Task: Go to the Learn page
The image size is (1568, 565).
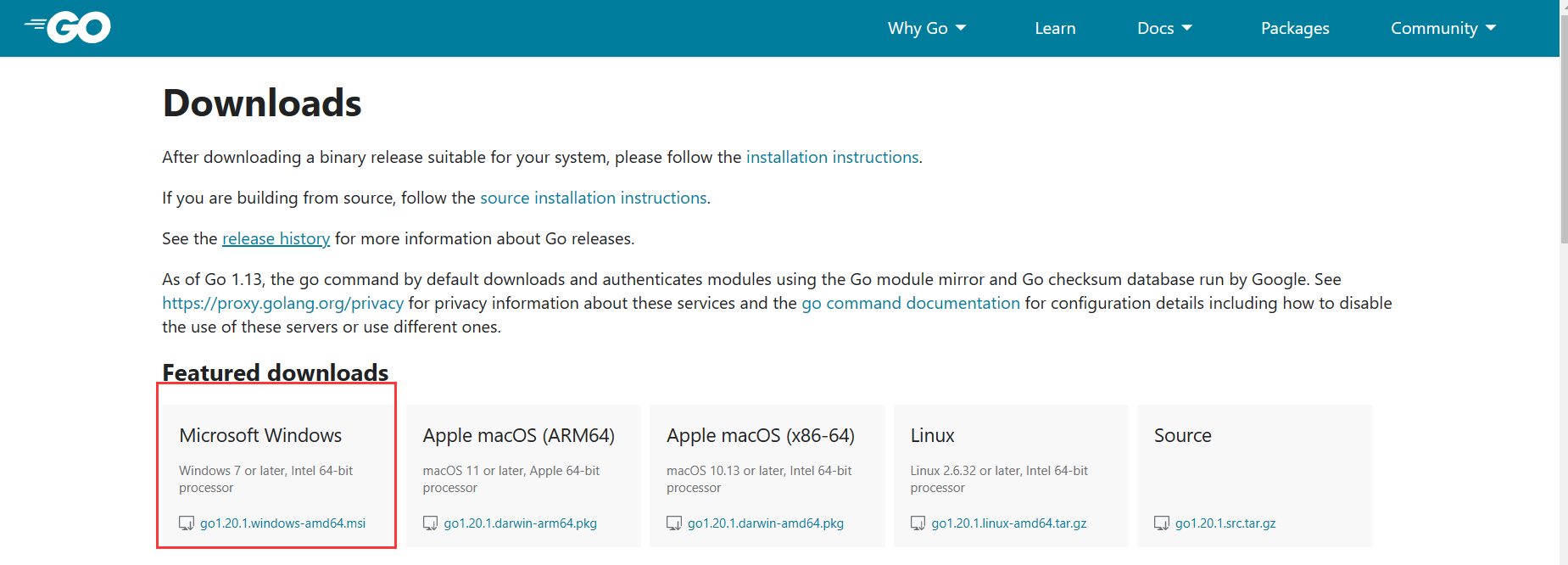Action: (x=1055, y=28)
